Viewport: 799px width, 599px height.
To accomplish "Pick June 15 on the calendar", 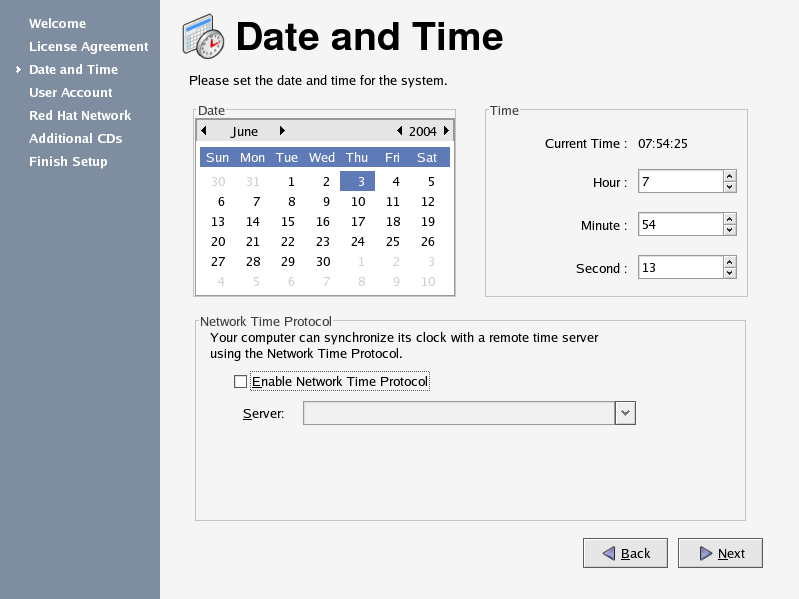I will (288, 222).
